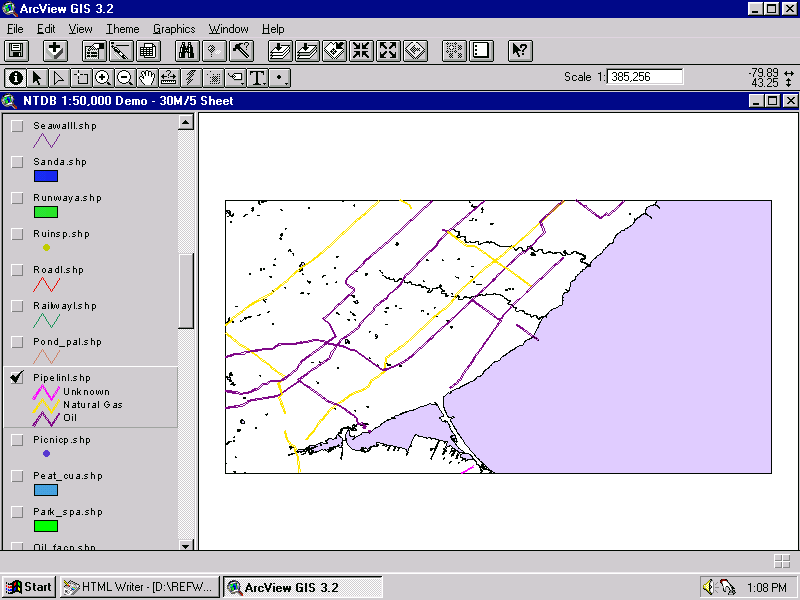Open the Graphics menu

[174, 29]
